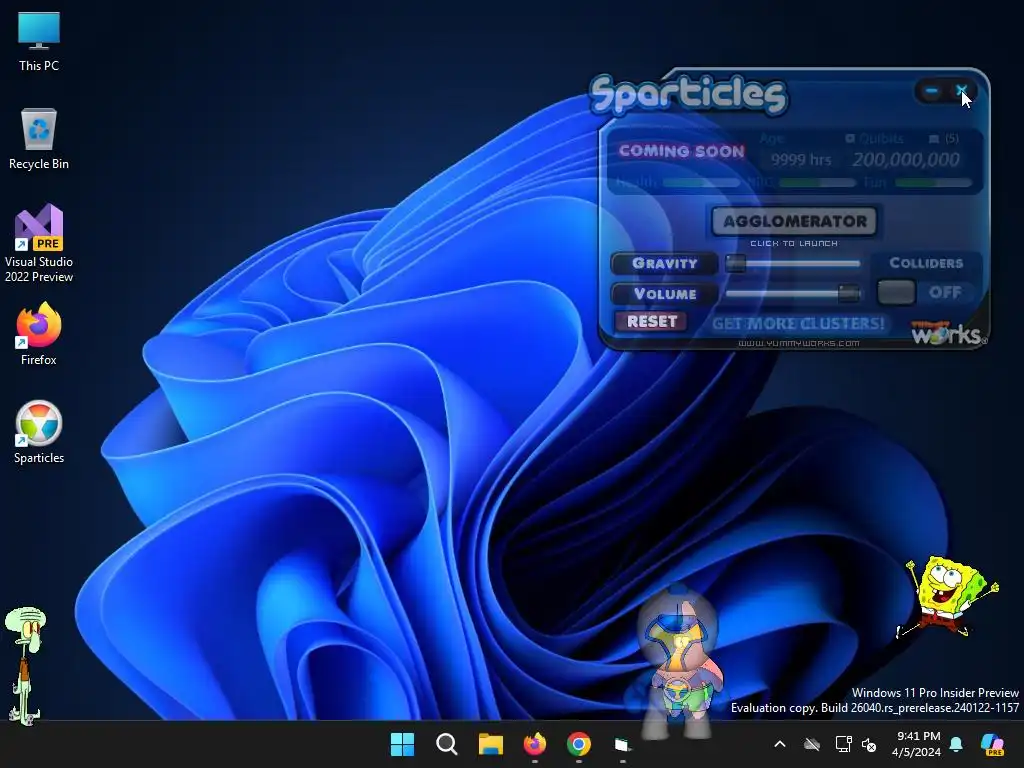The height and width of the screenshot is (768, 1024).
Task: Open the Windows Start menu
Action: point(402,744)
